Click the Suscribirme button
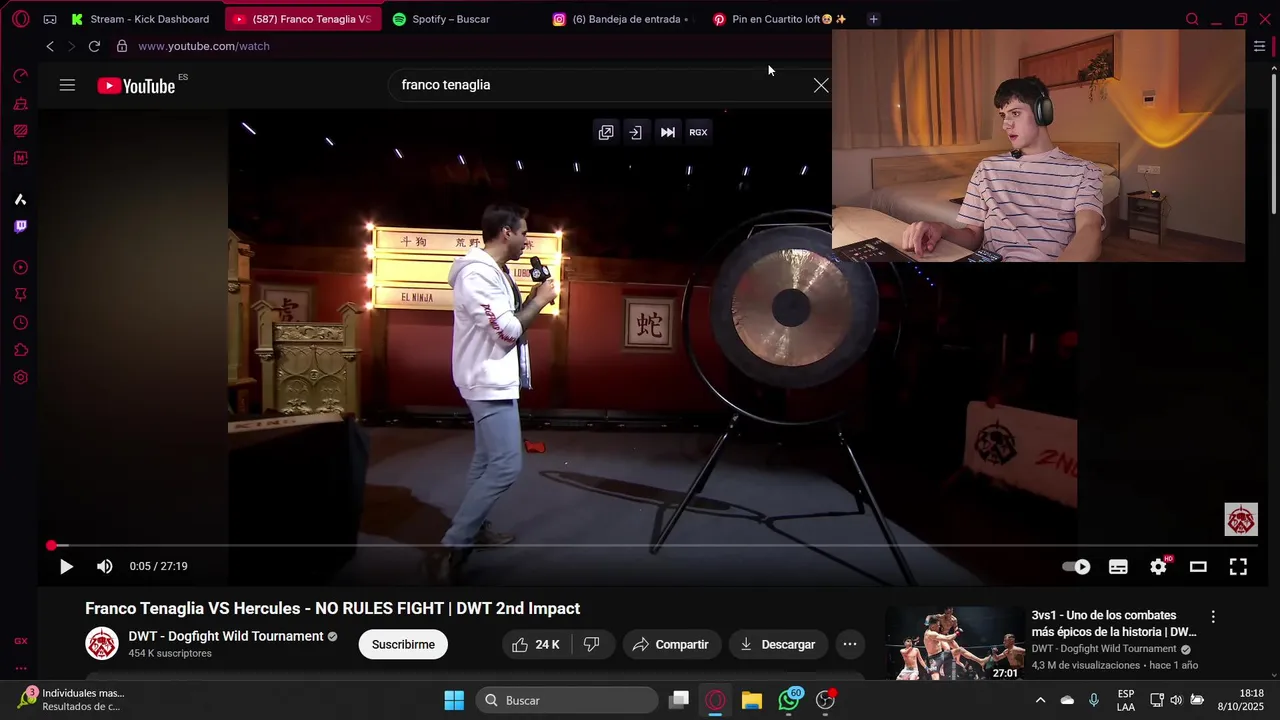This screenshot has width=1280, height=720. (x=403, y=645)
